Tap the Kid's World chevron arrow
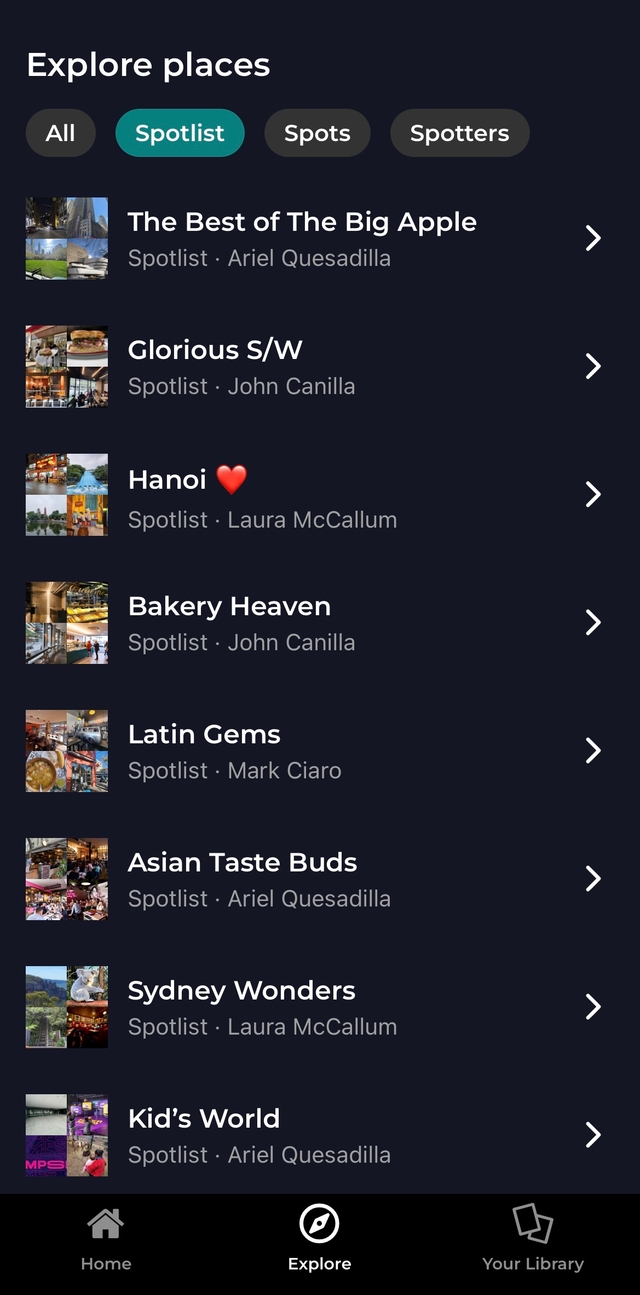 [x=593, y=1134]
